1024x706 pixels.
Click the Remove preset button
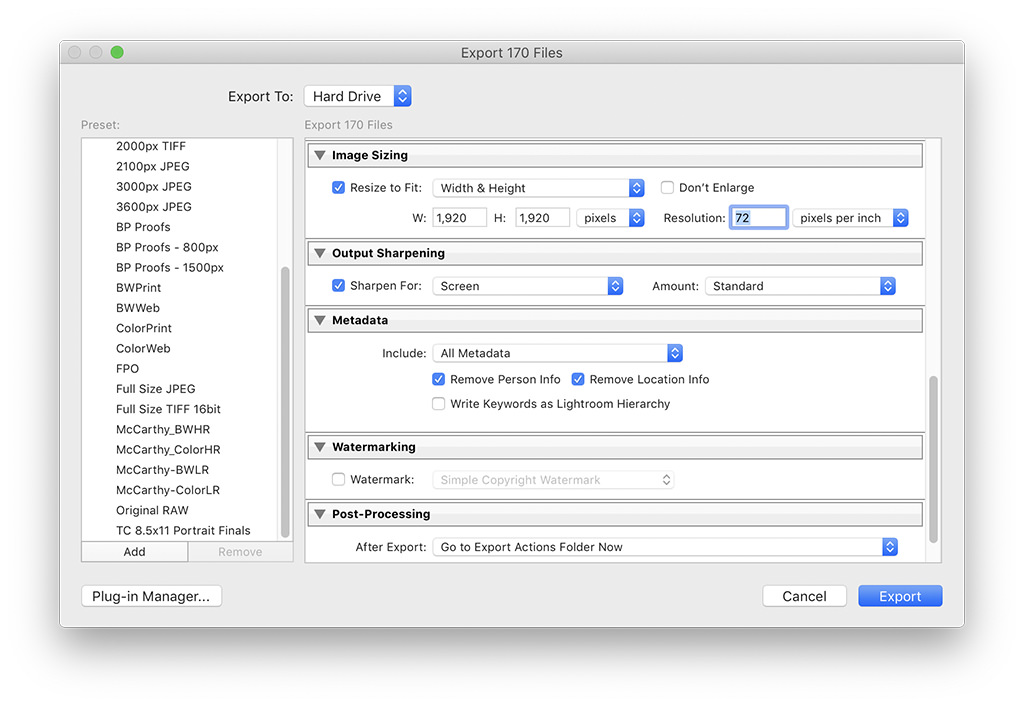[240, 552]
